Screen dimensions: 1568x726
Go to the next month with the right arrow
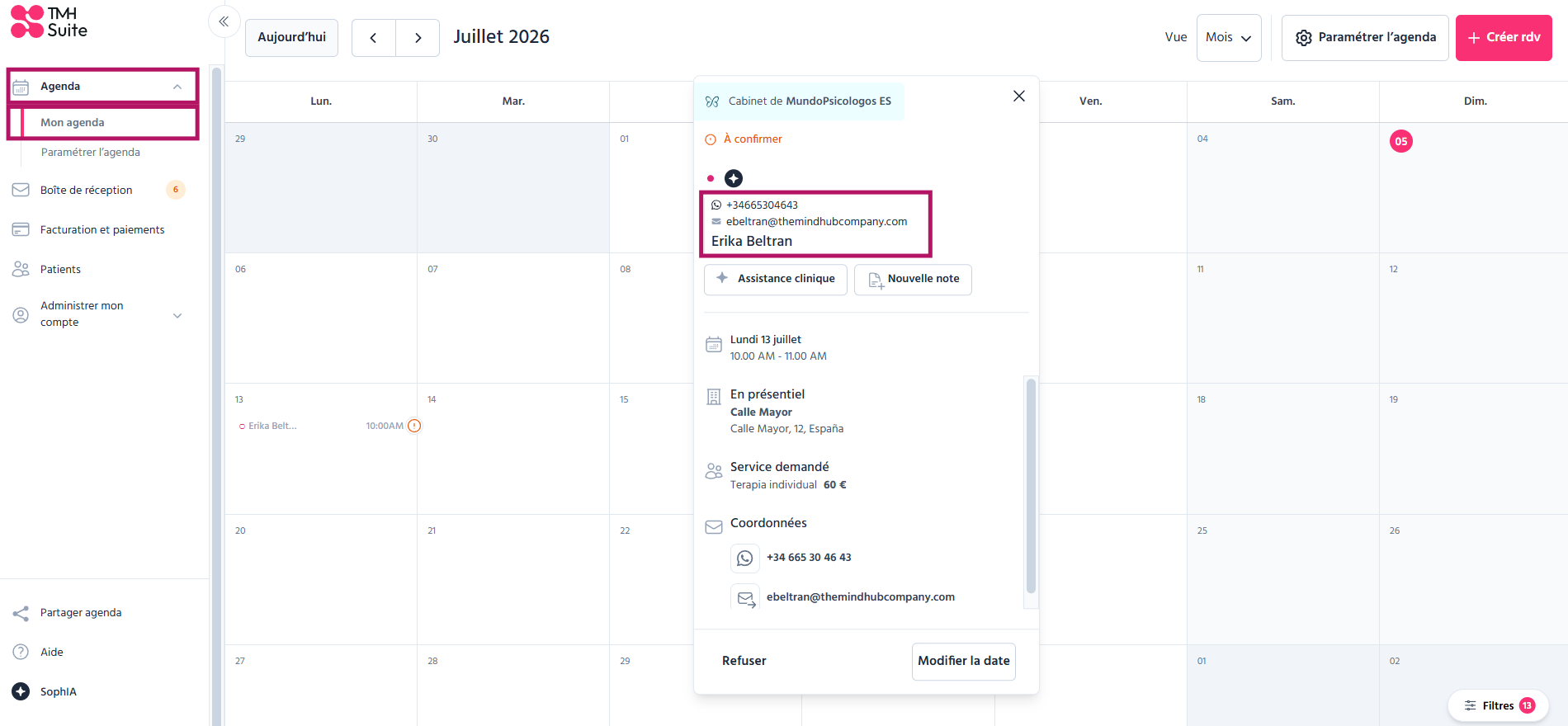point(418,38)
